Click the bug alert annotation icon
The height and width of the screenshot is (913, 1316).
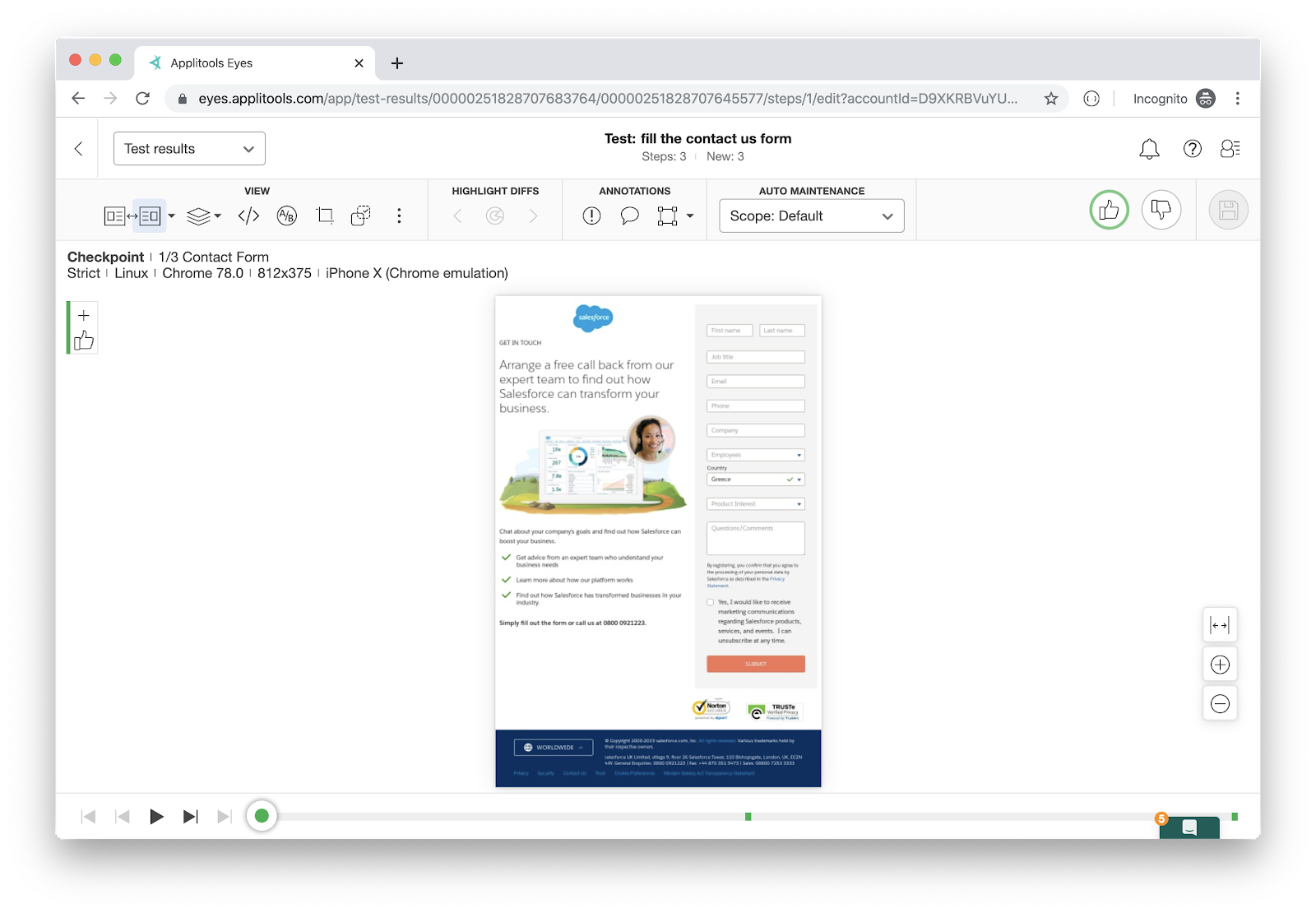point(591,216)
